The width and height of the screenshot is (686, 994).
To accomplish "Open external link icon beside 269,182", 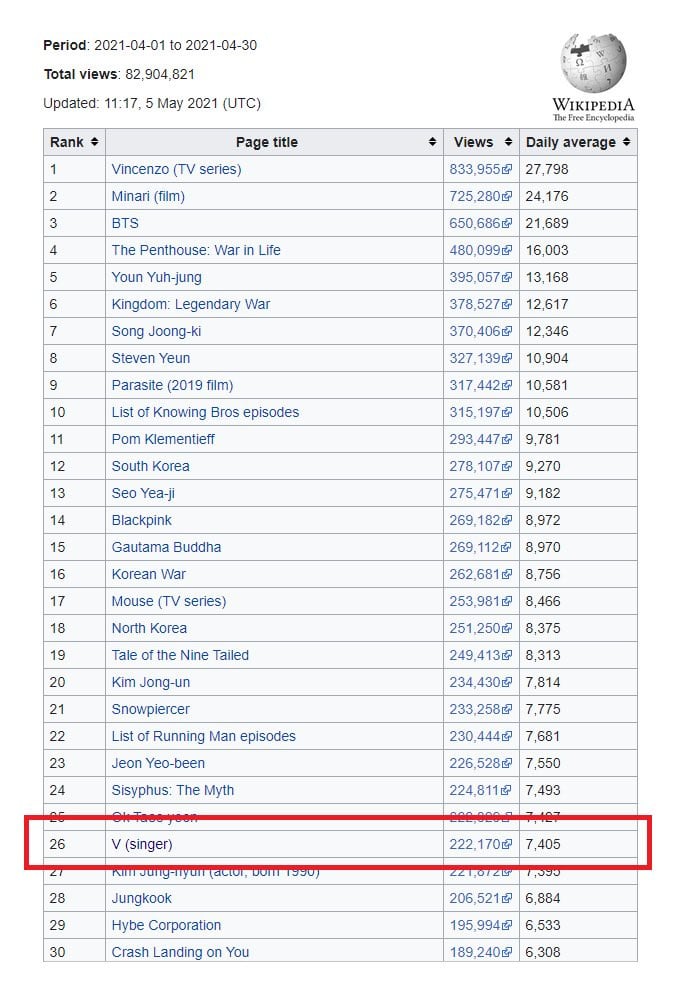I will 507,520.
